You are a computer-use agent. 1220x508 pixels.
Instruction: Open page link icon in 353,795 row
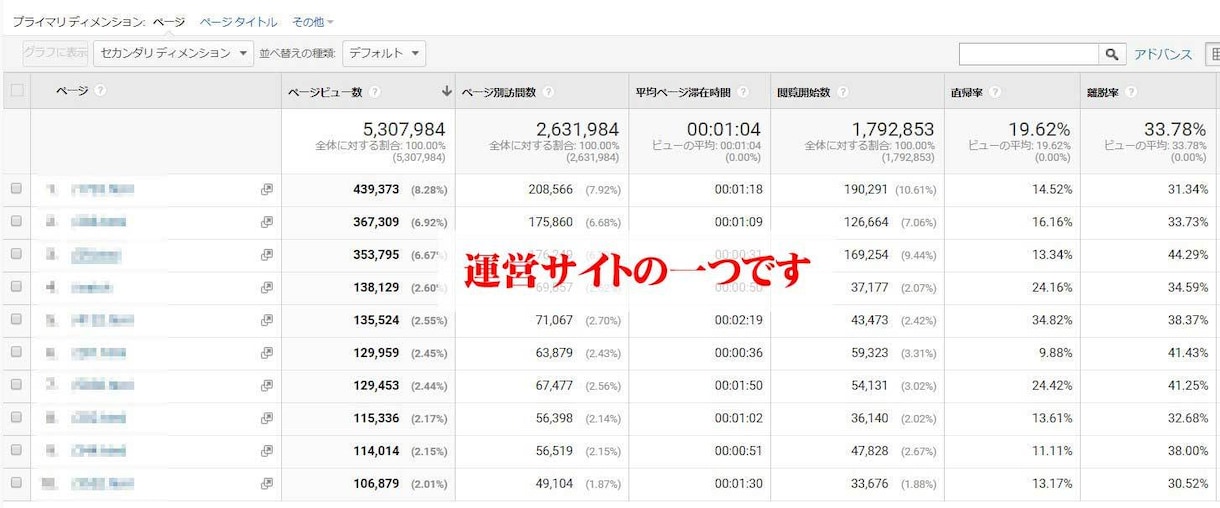[266, 255]
